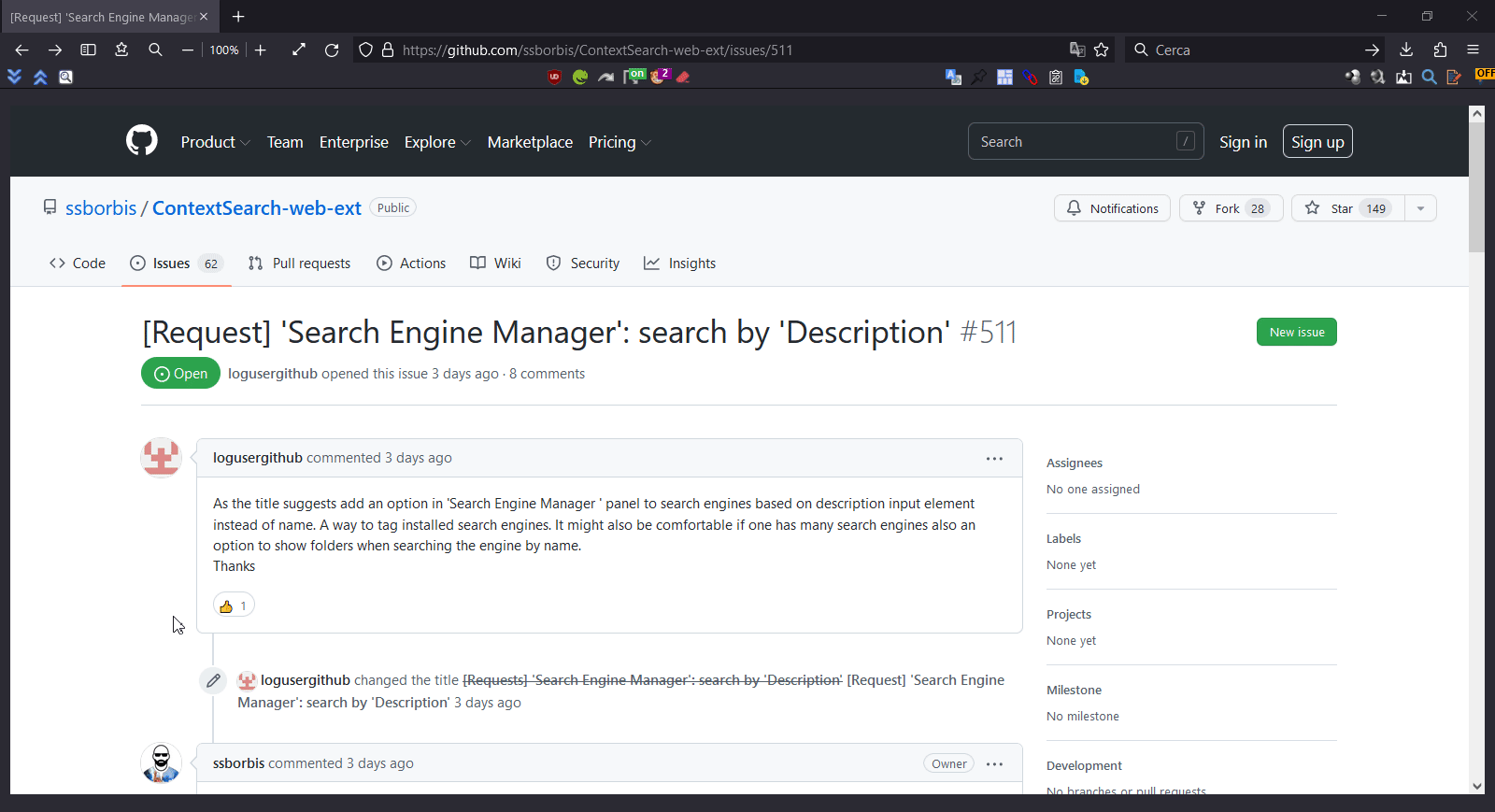Open the ssborbis owner link

tap(101, 207)
